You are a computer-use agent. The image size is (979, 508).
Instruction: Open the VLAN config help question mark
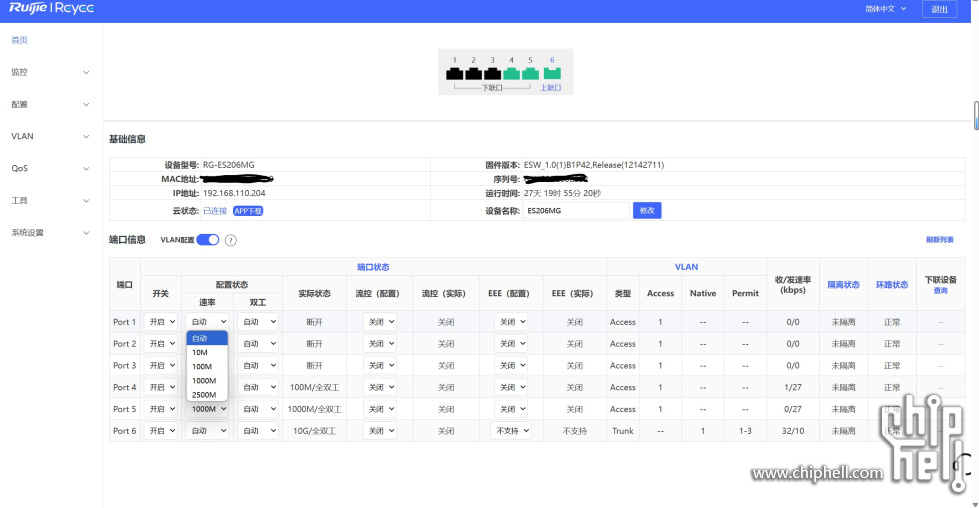[230, 240]
